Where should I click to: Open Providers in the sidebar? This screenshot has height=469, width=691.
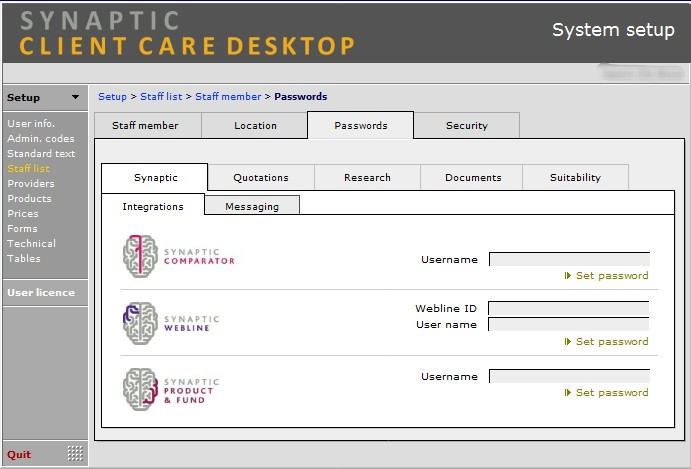31,183
